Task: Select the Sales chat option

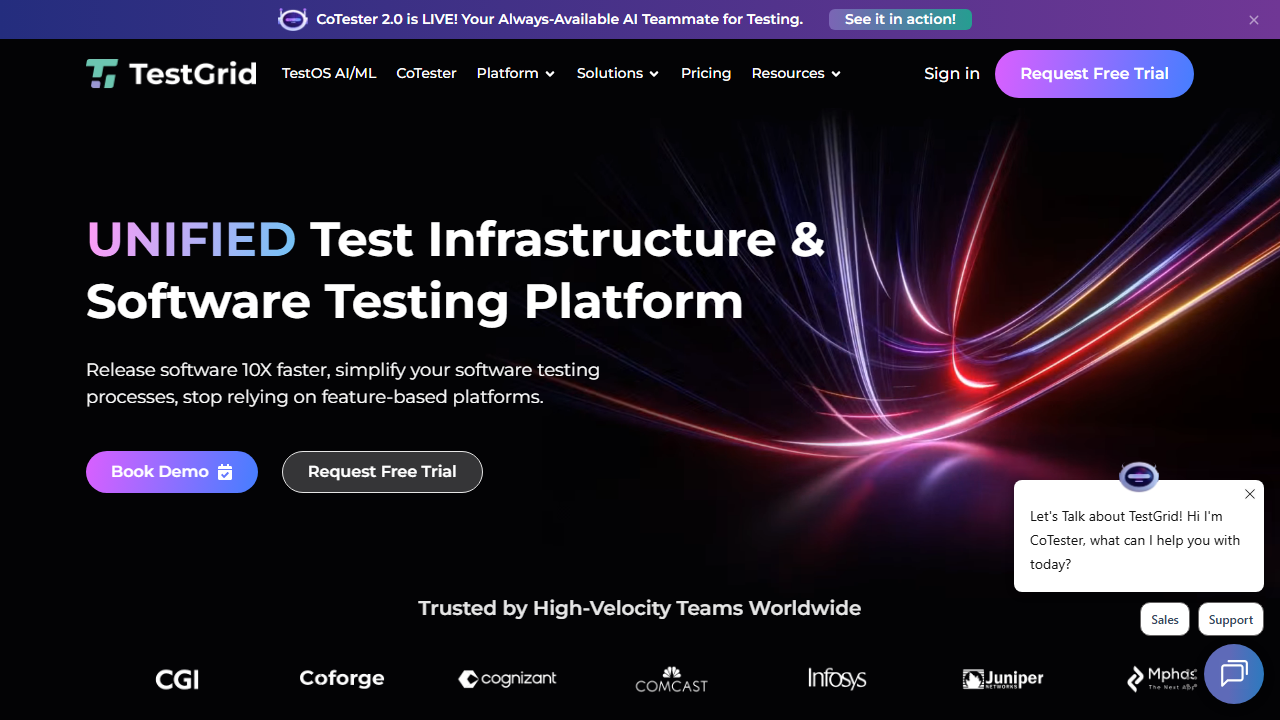Action: click(x=1165, y=619)
